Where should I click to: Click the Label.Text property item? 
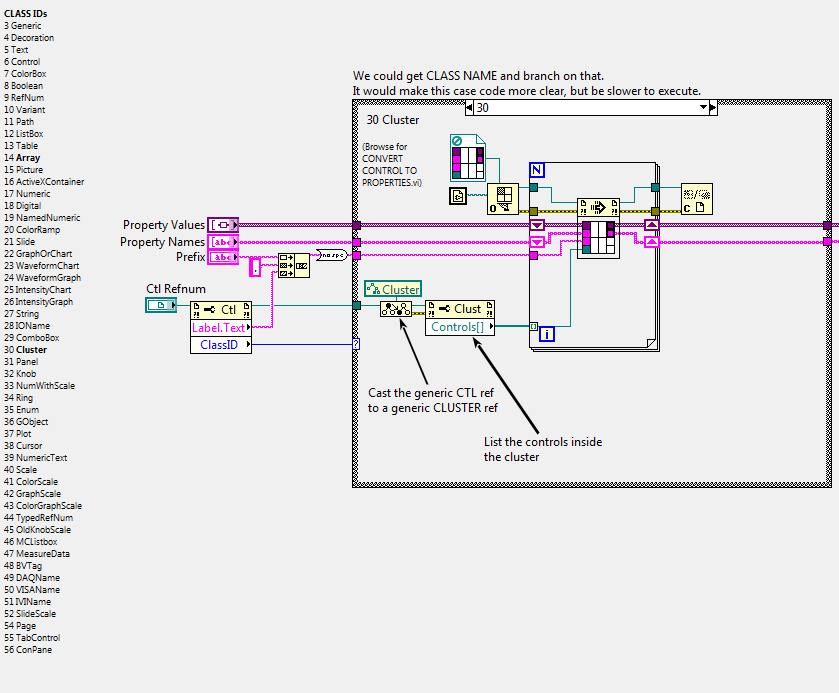click(221, 328)
